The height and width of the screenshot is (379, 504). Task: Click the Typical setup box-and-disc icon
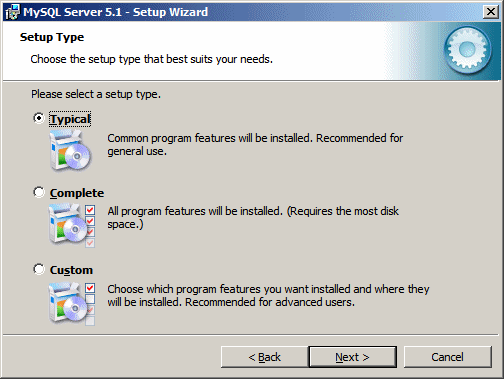click(x=70, y=151)
